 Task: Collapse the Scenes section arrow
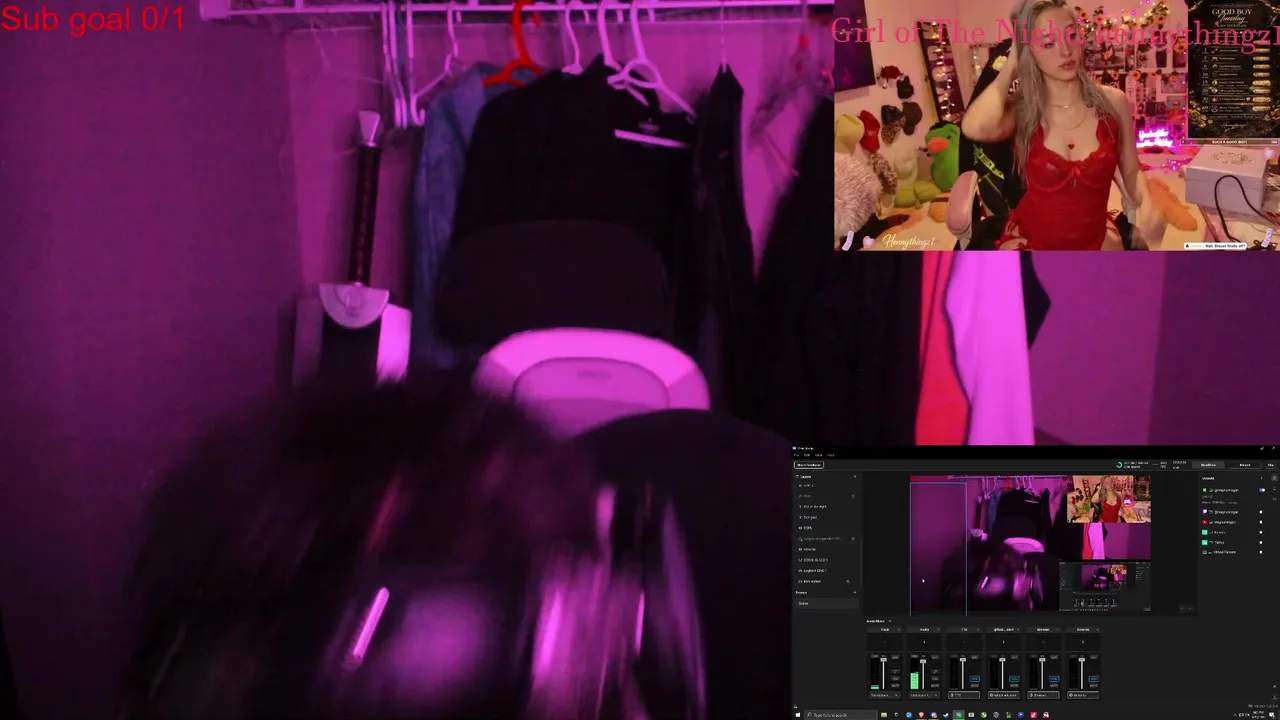(x=855, y=592)
